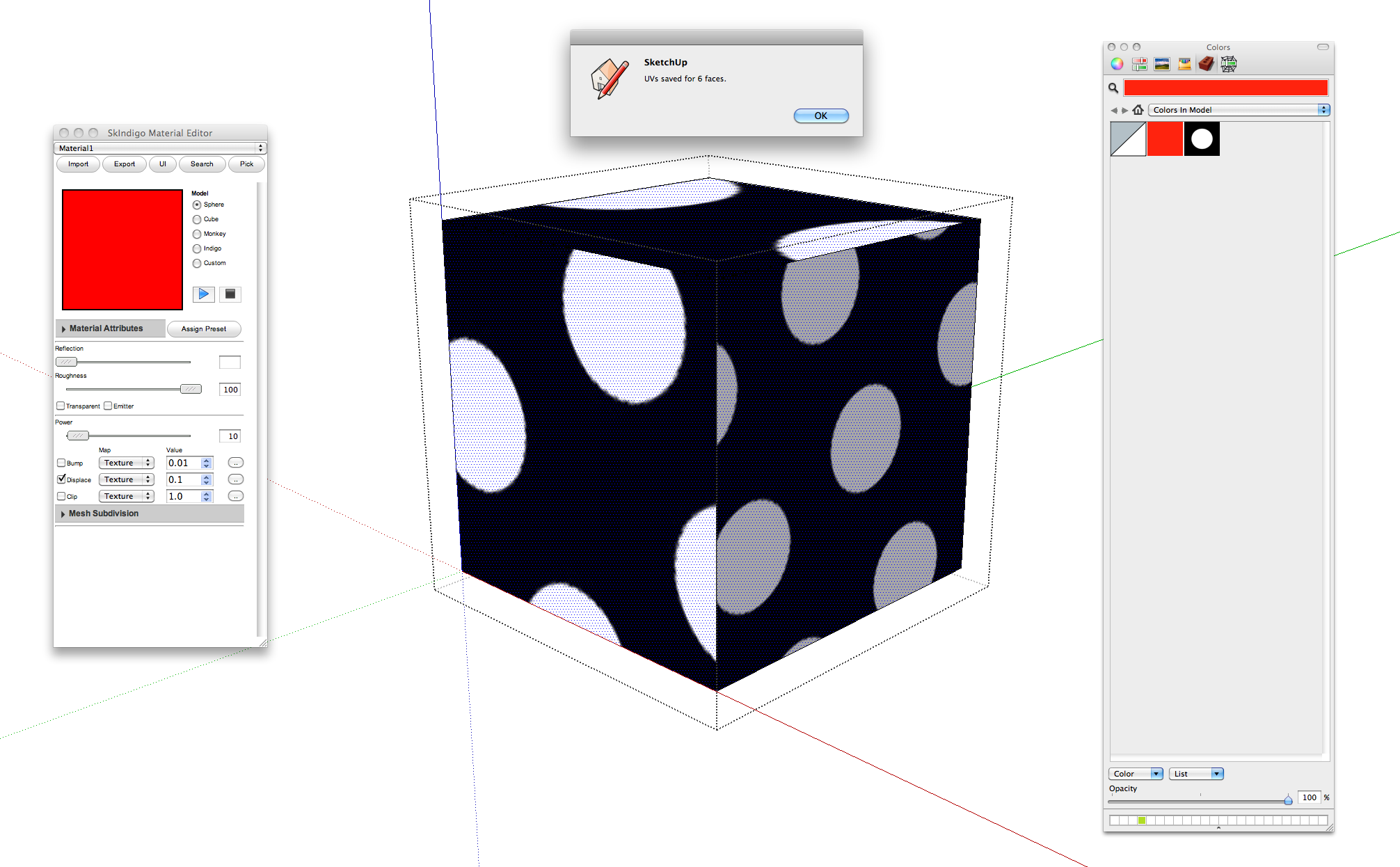Click the home icon in Colors panel

[x=1138, y=110]
